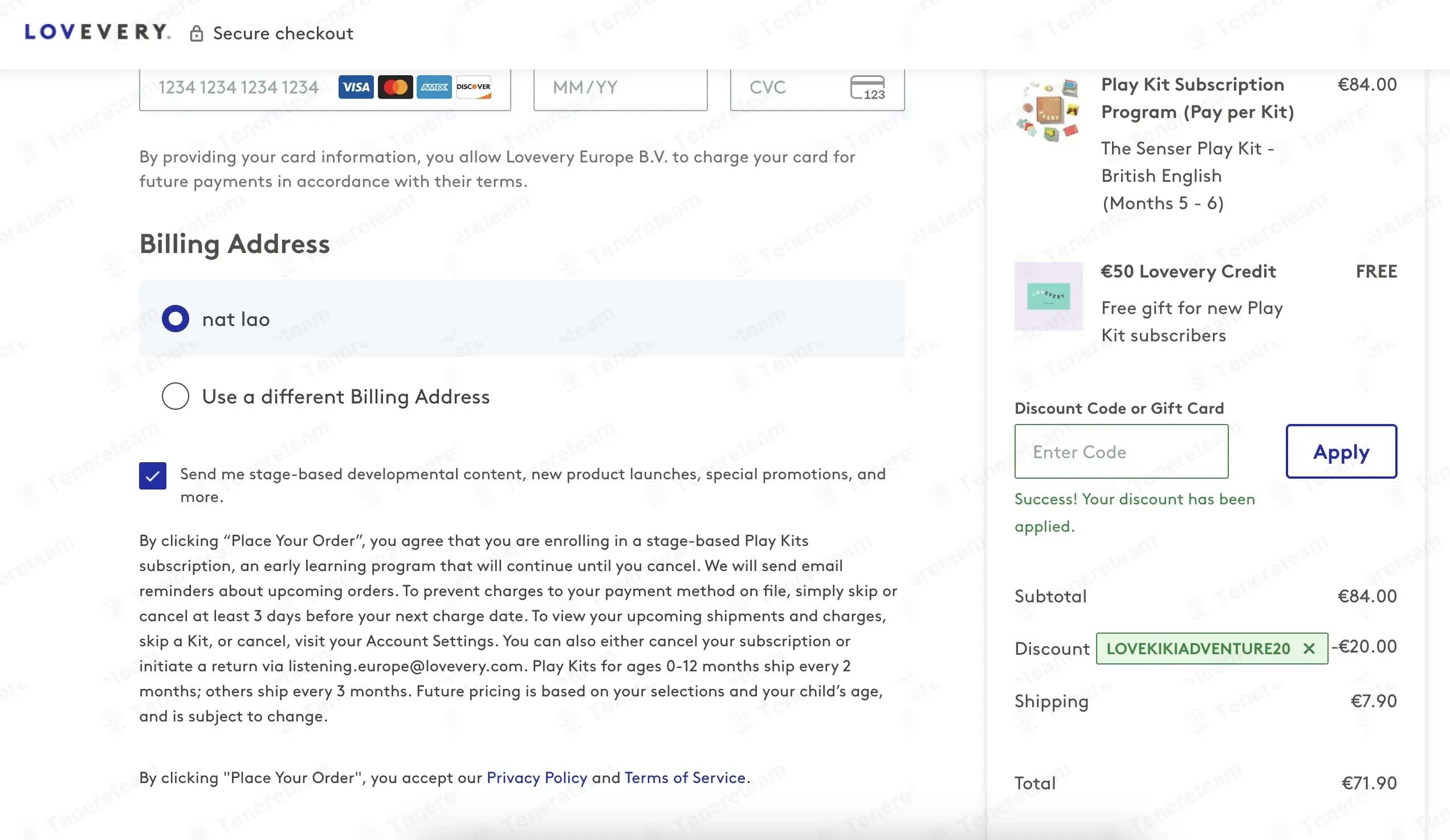Click the Shipping cost €7.90
1450x840 pixels.
pyautogui.click(x=1374, y=701)
